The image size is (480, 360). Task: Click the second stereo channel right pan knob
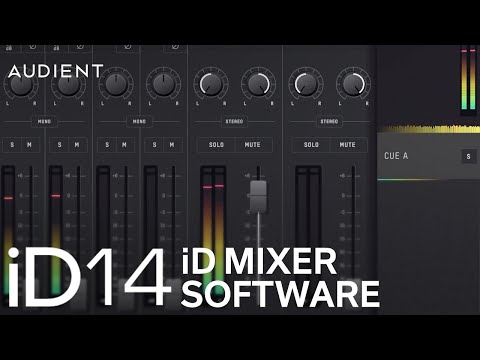[353, 84]
